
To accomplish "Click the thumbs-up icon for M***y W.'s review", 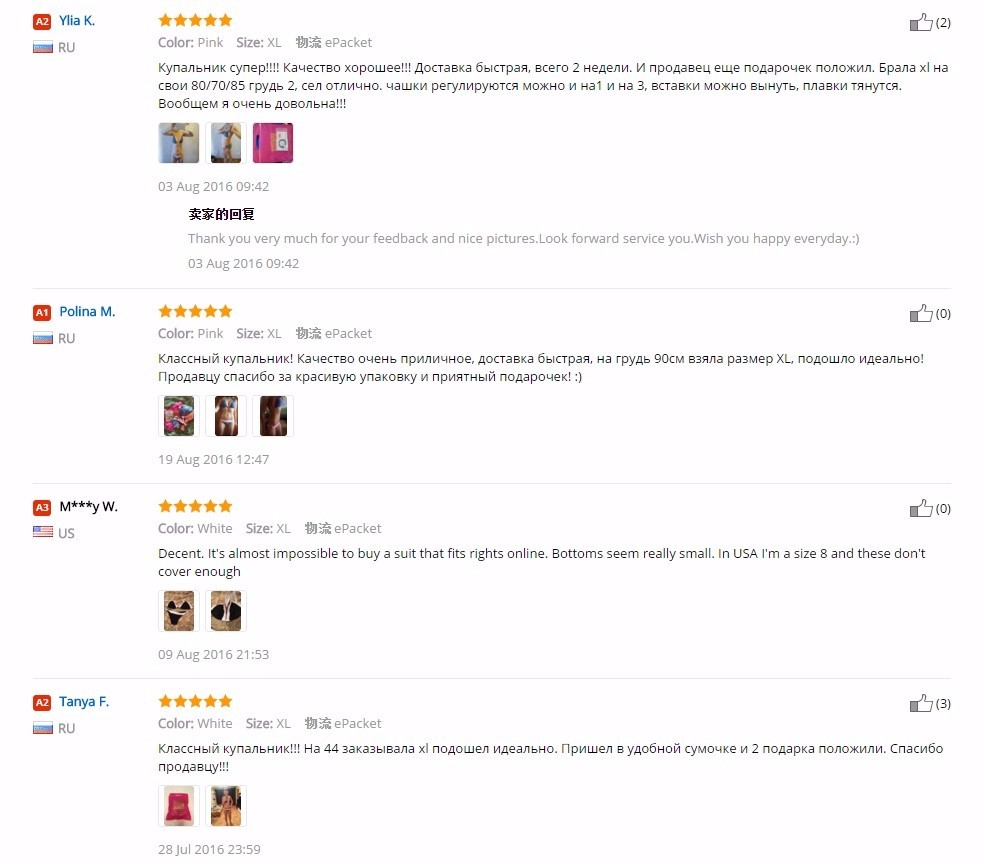I will click(920, 509).
